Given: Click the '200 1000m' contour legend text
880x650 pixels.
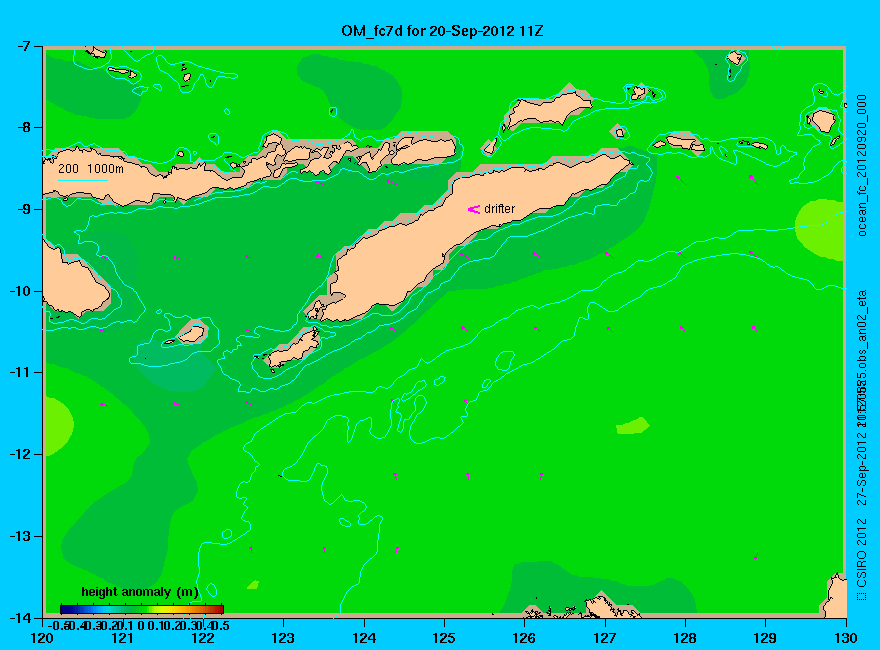Looking at the screenshot, I should point(91,168).
